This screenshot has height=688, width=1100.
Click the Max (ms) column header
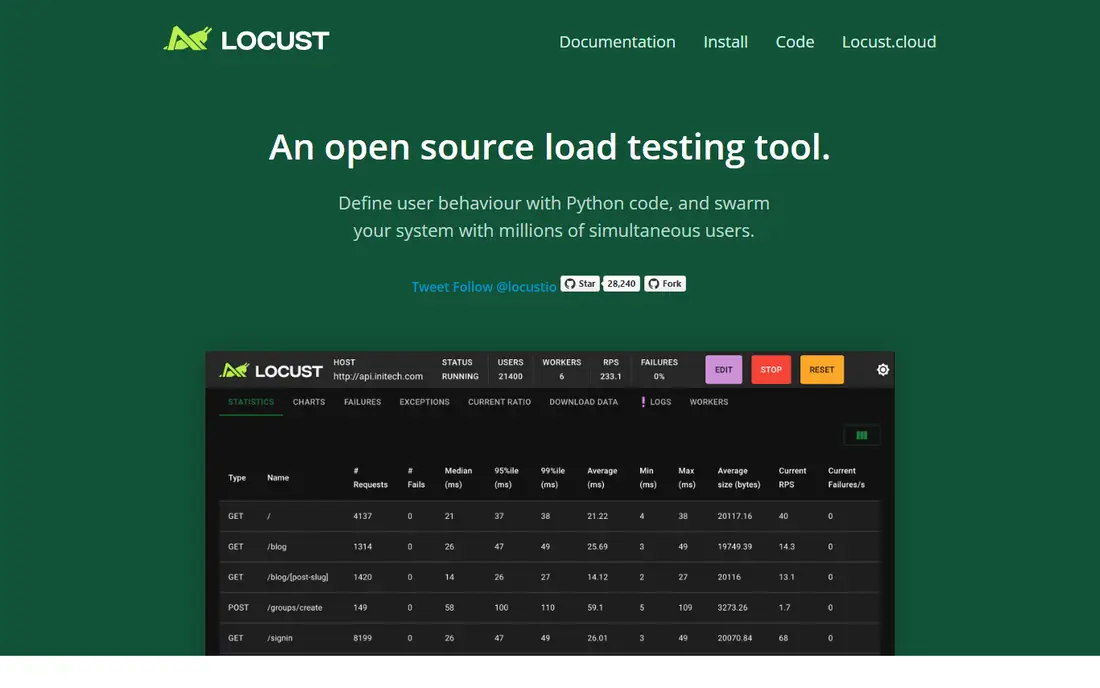coord(687,478)
